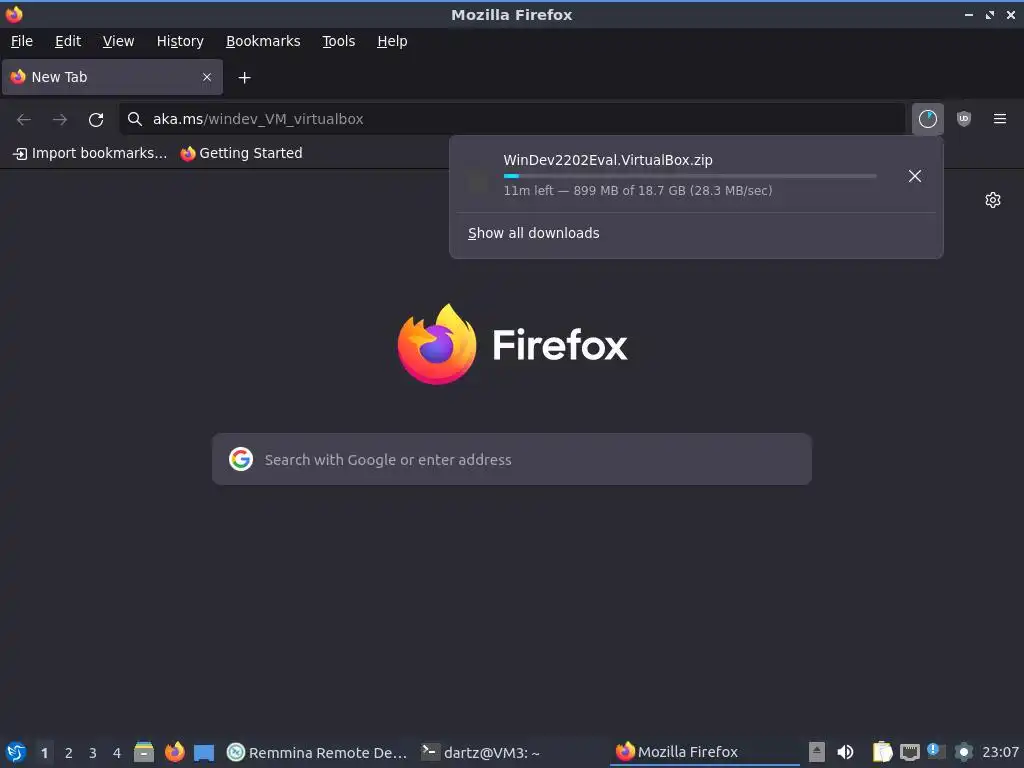Close the New Tab tab
This screenshot has width=1024, height=768.
[x=207, y=77]
